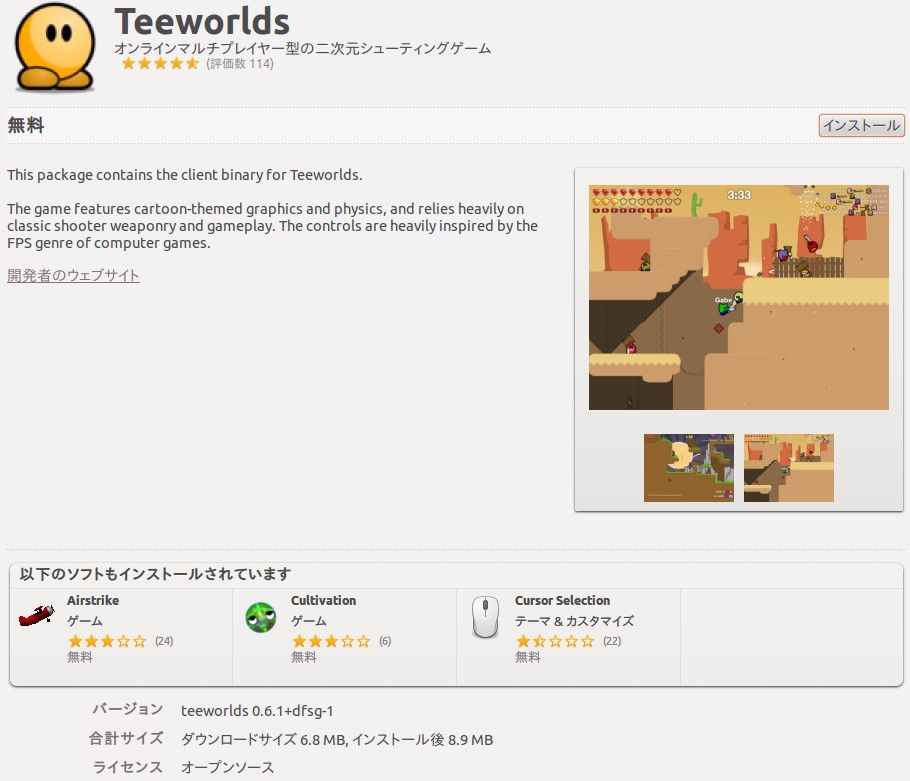Click the (評価数 114) review count

(240, 64)
